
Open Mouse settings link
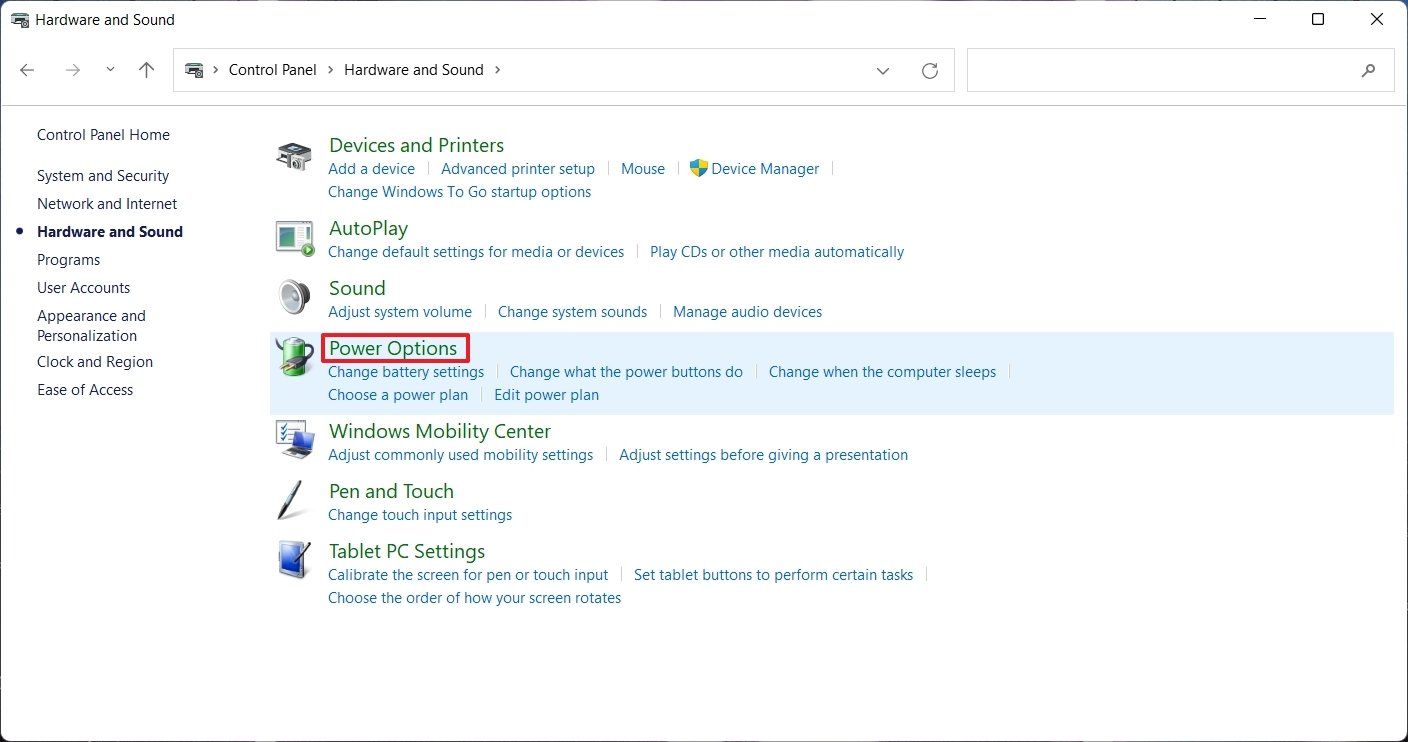tap(643, 169)
